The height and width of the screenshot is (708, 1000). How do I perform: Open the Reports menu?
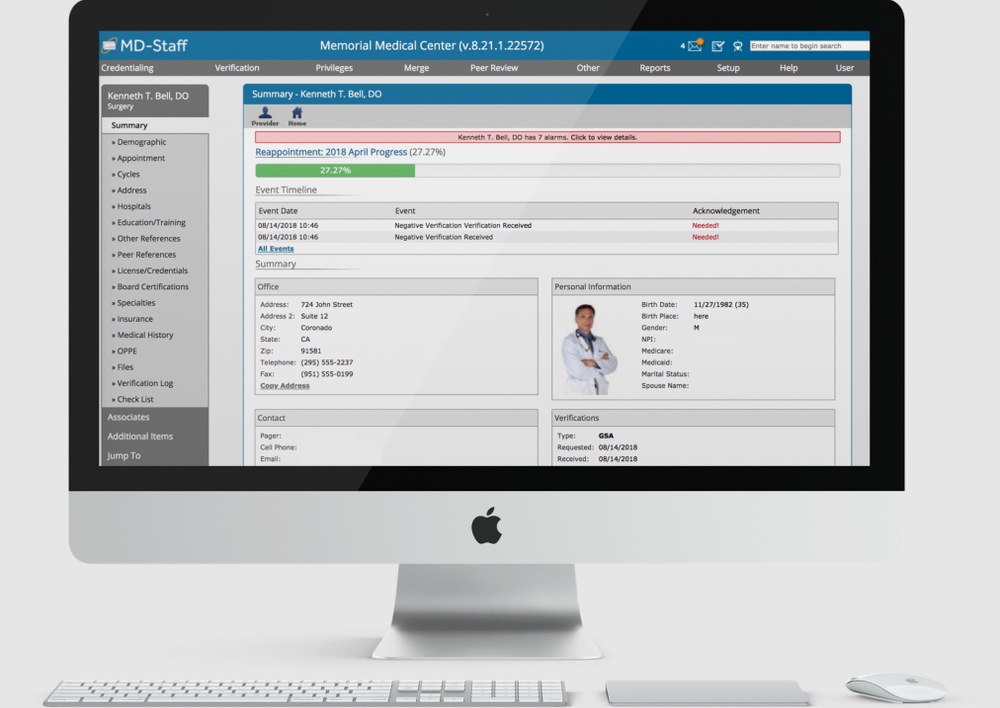[x=654, y=68]
